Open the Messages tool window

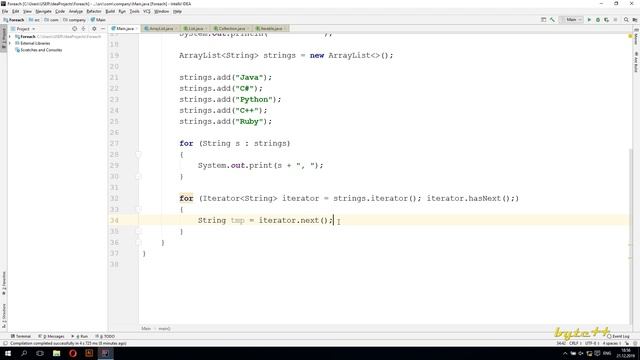(x=51, y=336)
